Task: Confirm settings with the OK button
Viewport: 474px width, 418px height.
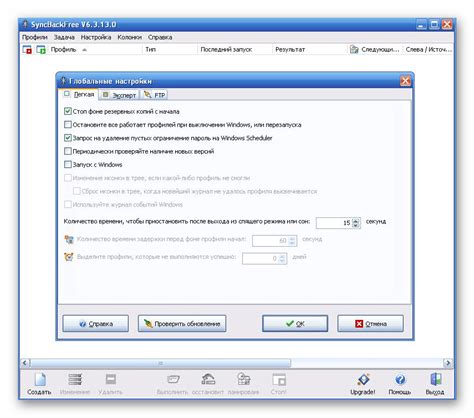Action: coord(295,323)
